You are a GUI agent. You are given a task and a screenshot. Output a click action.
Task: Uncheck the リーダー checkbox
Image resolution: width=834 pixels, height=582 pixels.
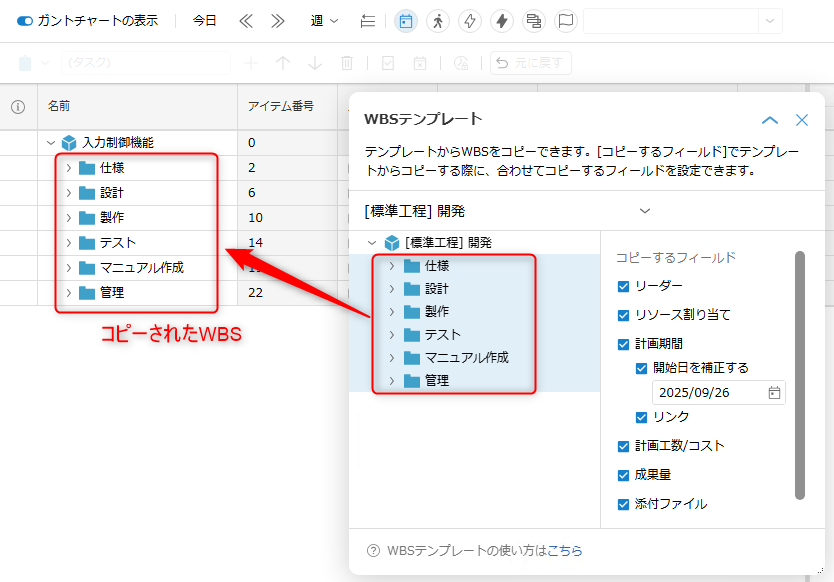pyautogui.click(x=624, y=286)
